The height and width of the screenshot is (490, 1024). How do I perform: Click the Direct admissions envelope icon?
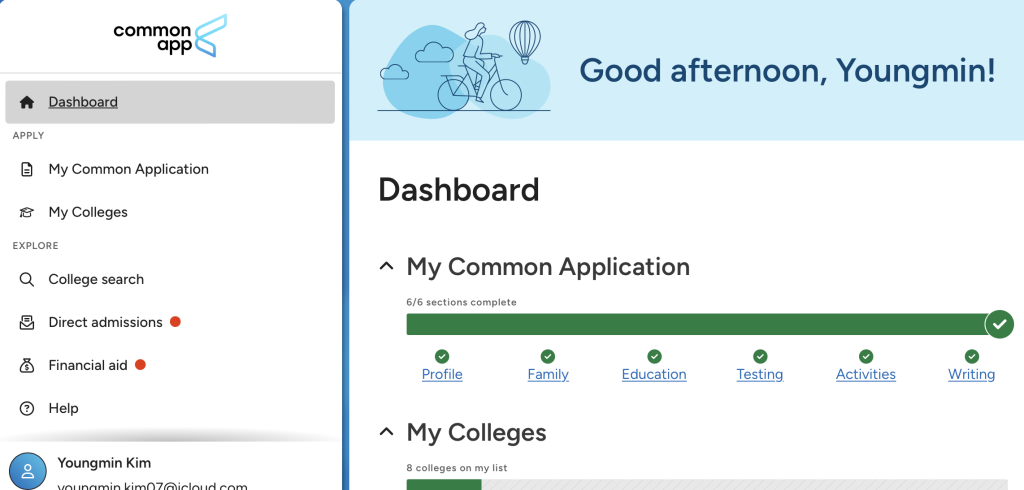pyautogui.click(x=27, y=322)
